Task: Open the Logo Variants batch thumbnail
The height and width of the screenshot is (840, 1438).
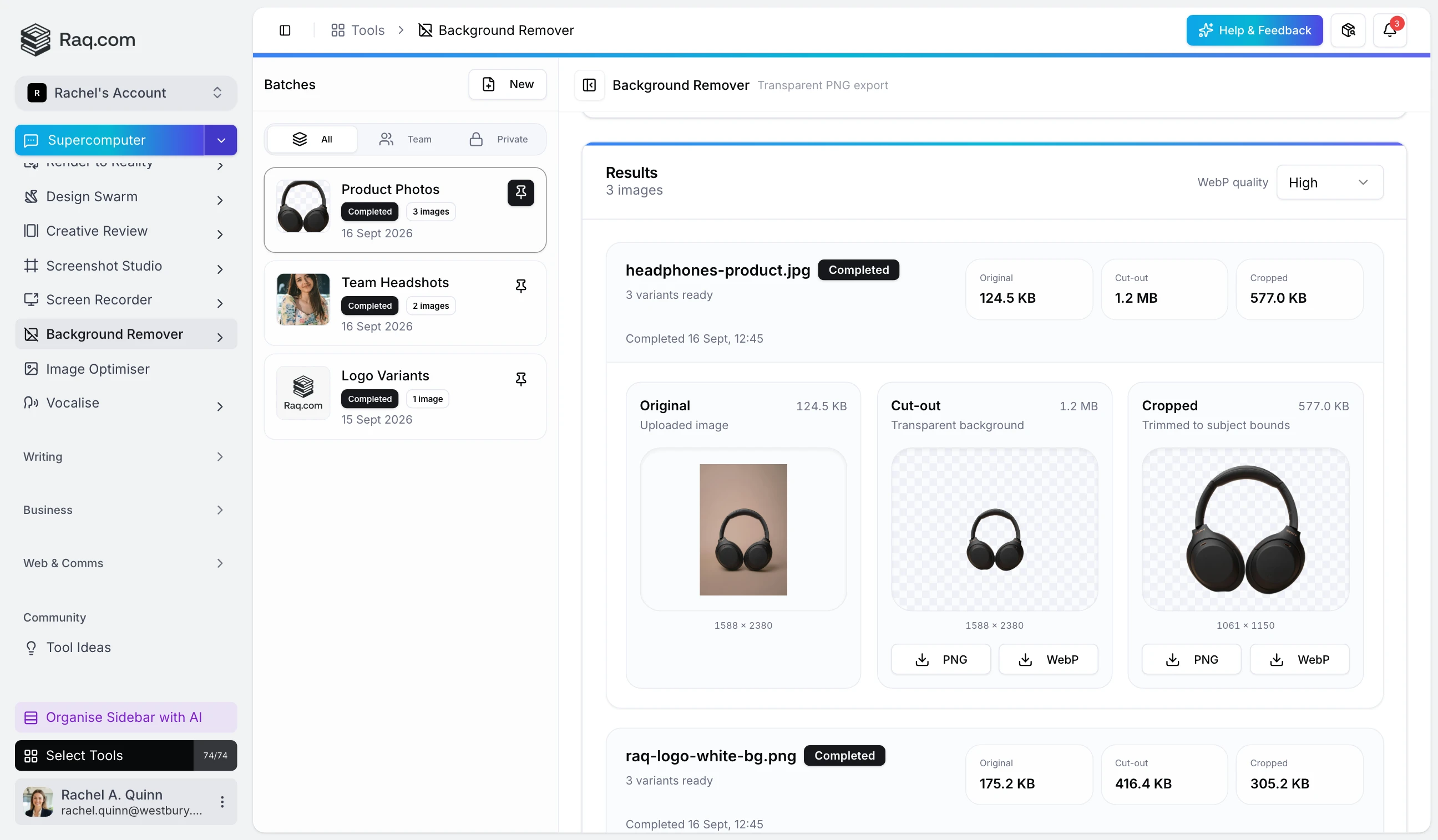Action: 303,393
